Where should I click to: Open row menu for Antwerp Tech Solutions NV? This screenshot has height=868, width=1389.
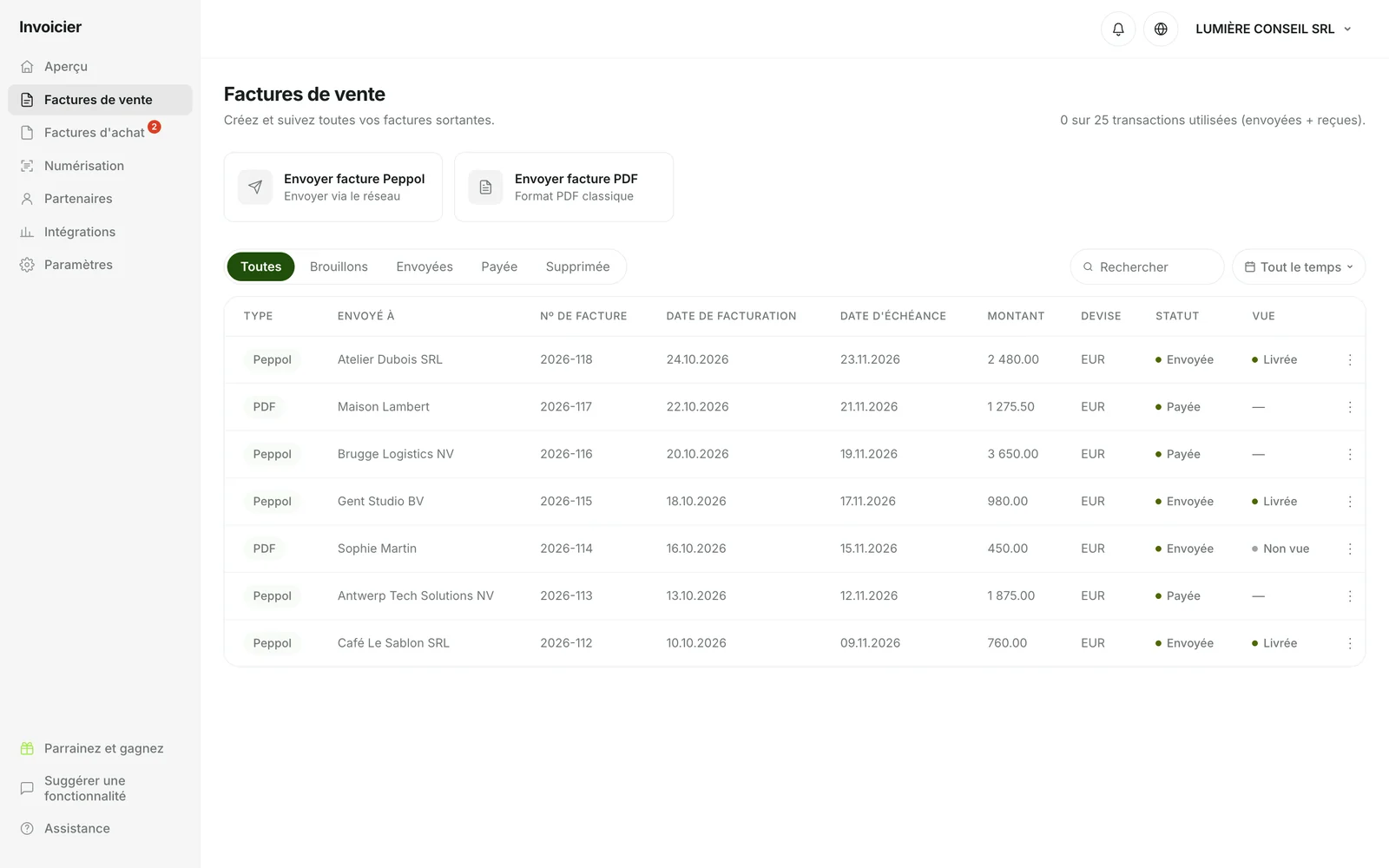(1350, 596)
